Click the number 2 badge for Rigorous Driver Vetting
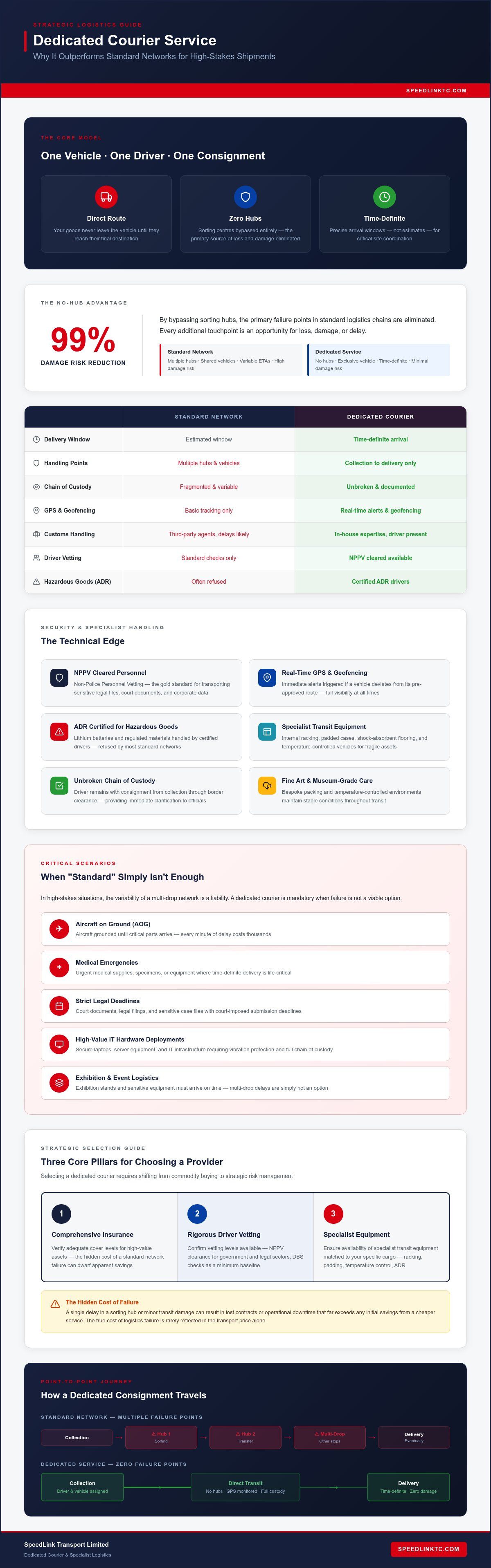This screenshot has width=491, height=1568. 197,1213
